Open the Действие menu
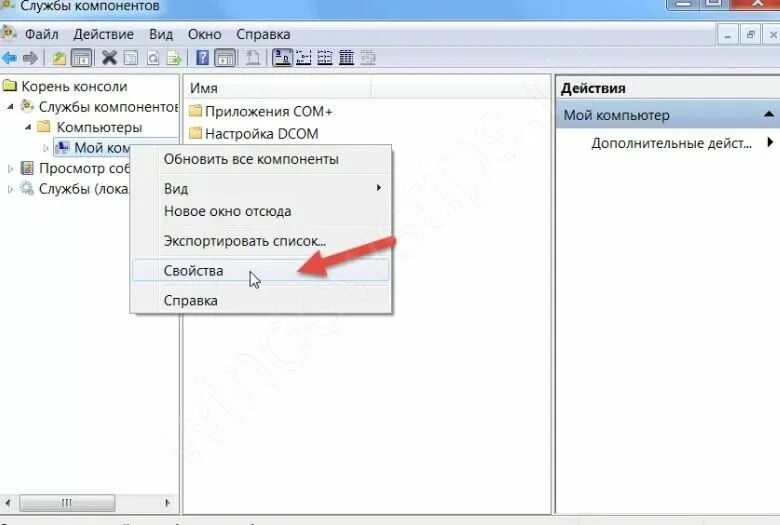 103,34
